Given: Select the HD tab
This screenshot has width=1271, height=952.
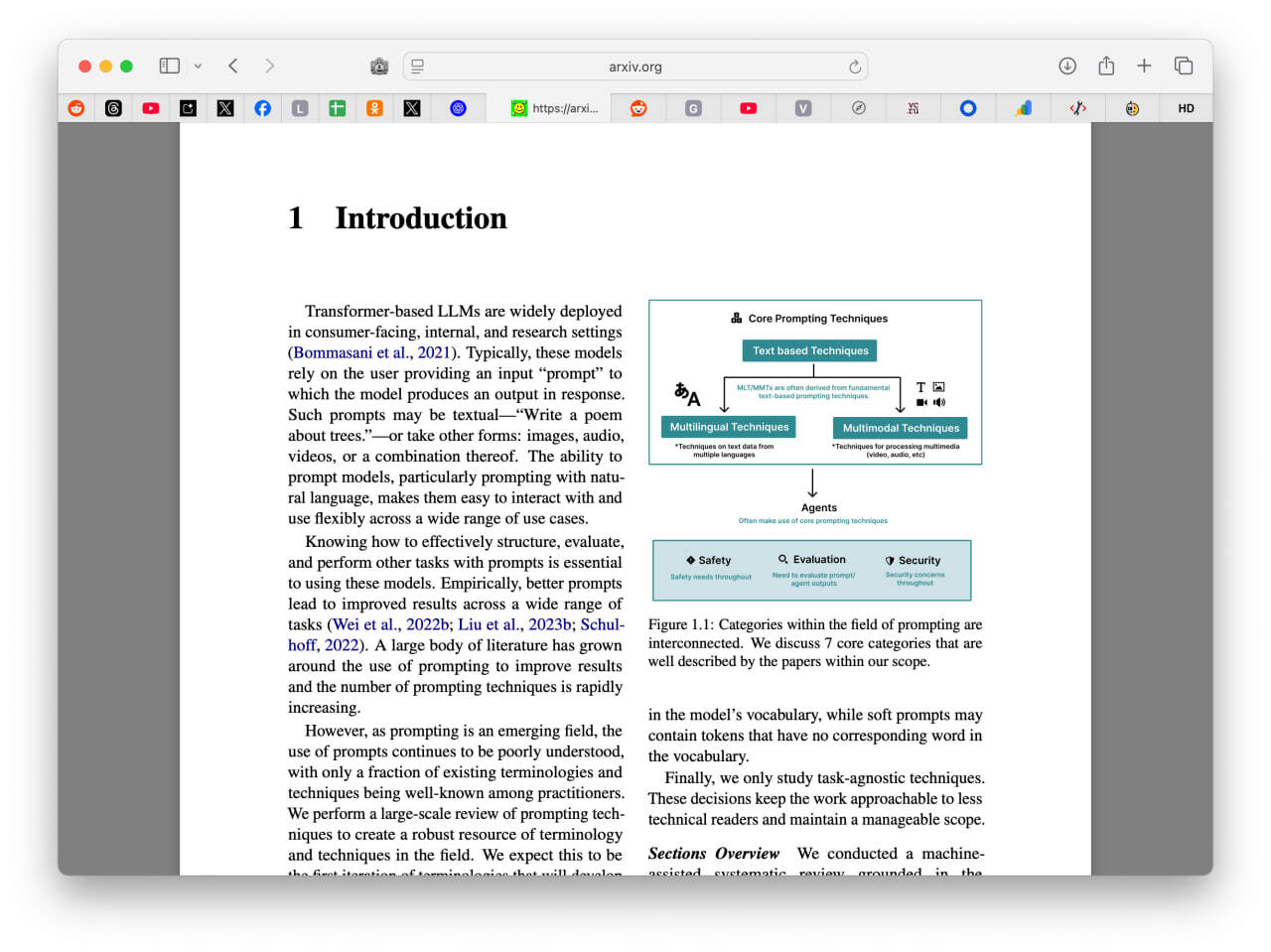Looking at the screenshot, I should [1186, 108].
